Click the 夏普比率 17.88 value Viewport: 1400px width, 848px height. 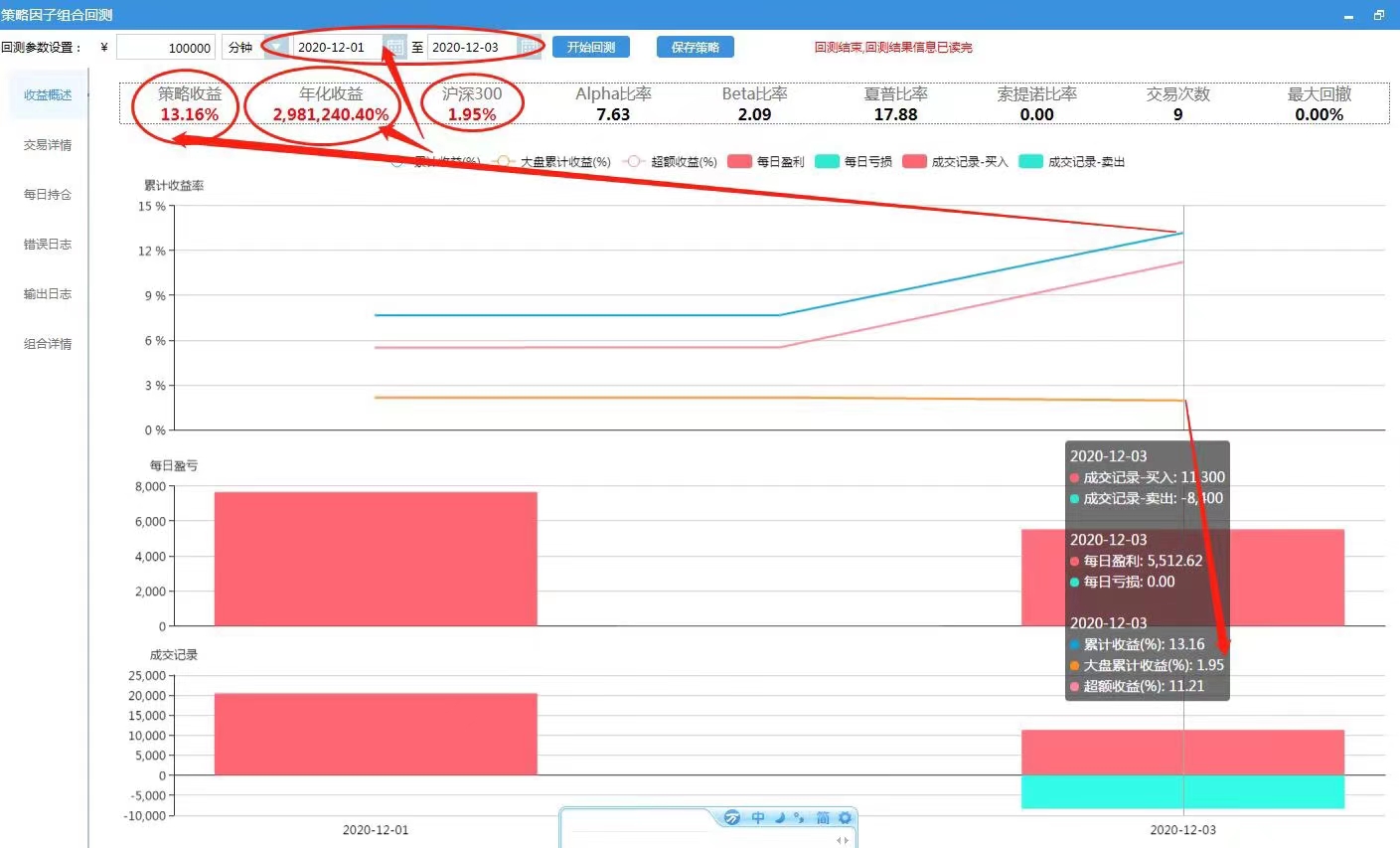tap(895, 114)
